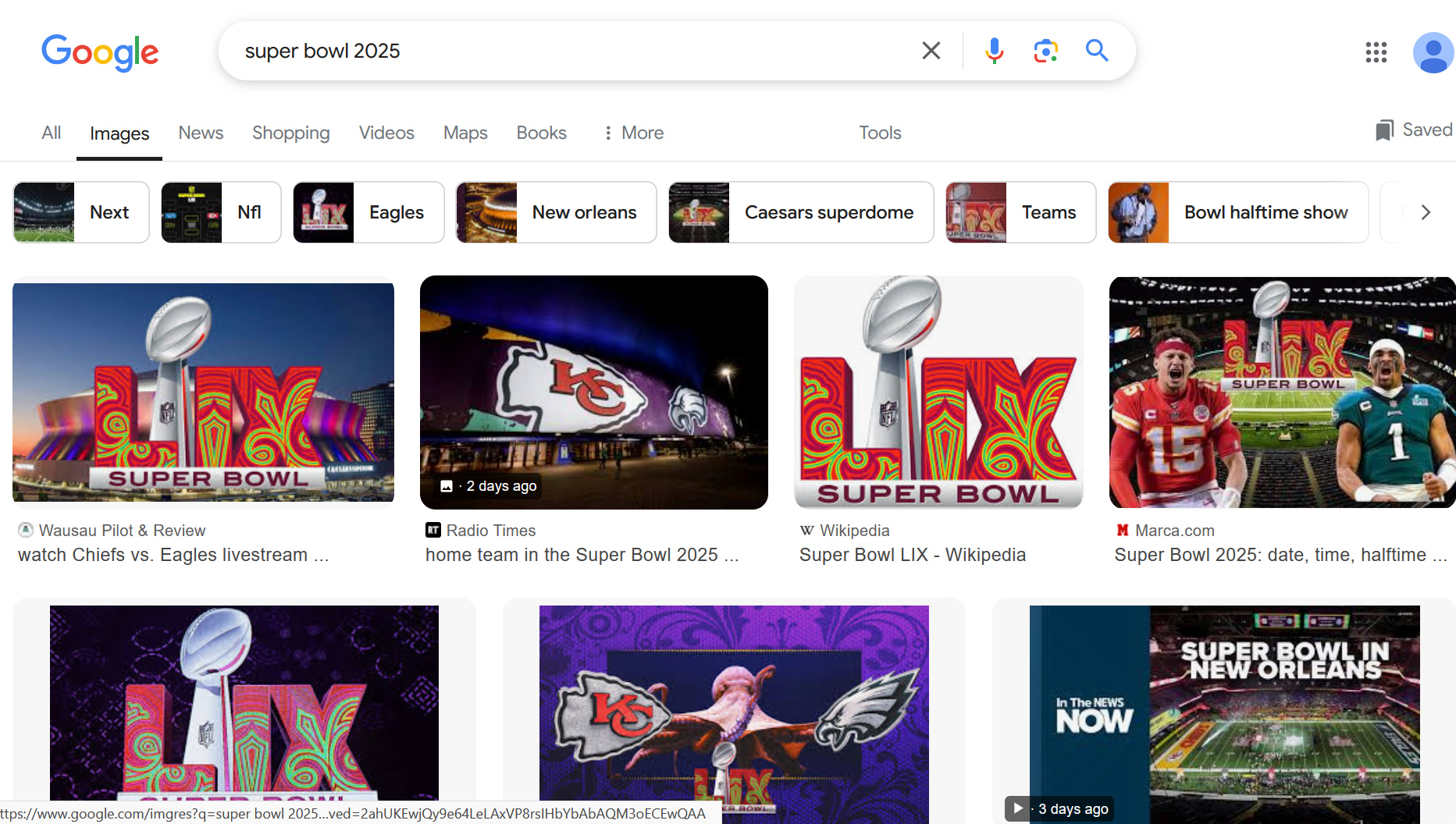Filter images by the Nfl chip
1456x824 pixels.
point(221,212)
